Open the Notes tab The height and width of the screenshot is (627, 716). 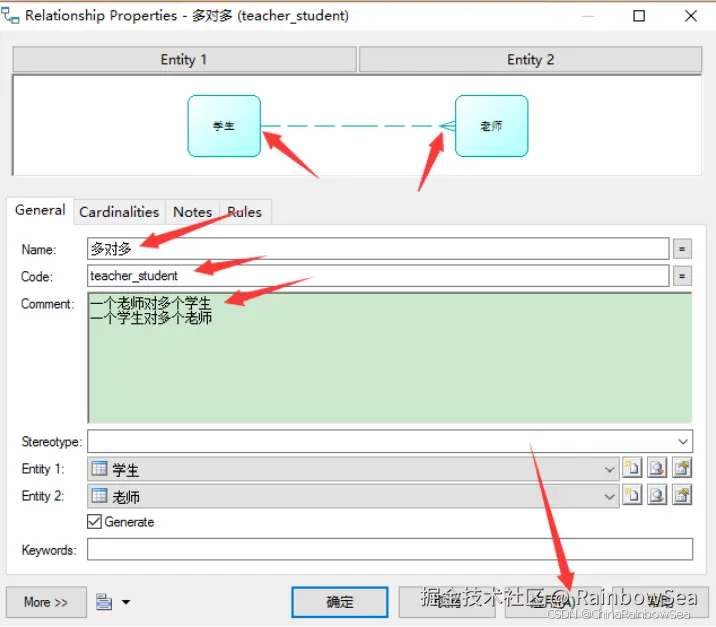[x=192, y=212]
